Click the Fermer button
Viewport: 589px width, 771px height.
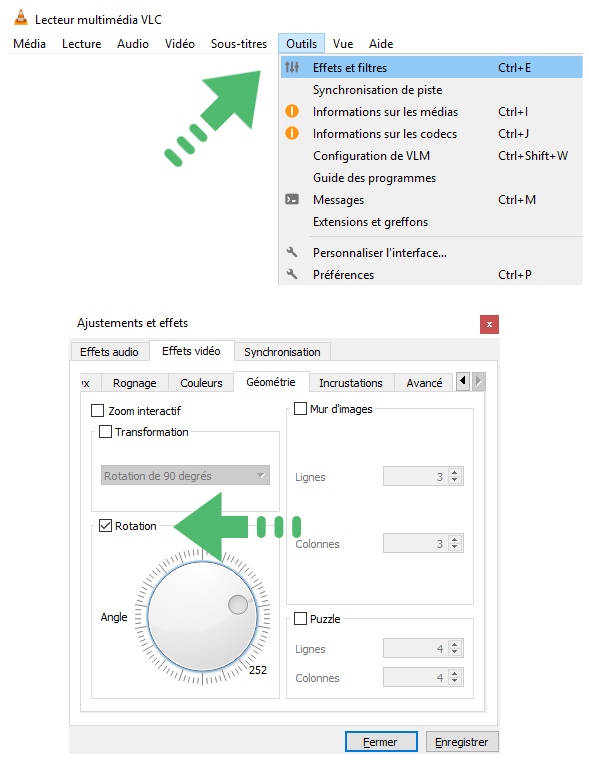pyautogui.click(x=381, y=741)
